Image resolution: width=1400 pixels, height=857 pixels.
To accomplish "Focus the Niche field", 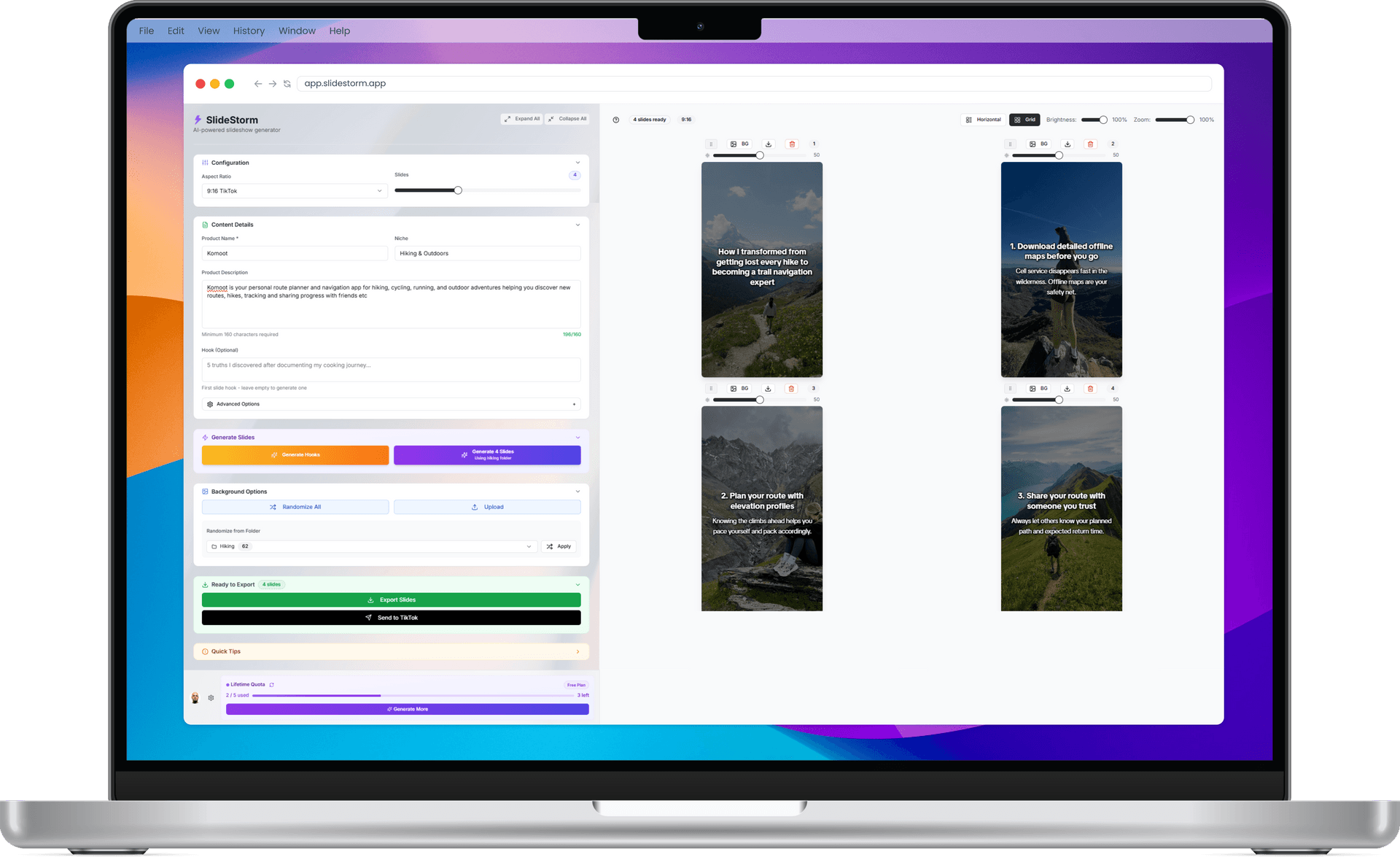I will click(487, 253).
